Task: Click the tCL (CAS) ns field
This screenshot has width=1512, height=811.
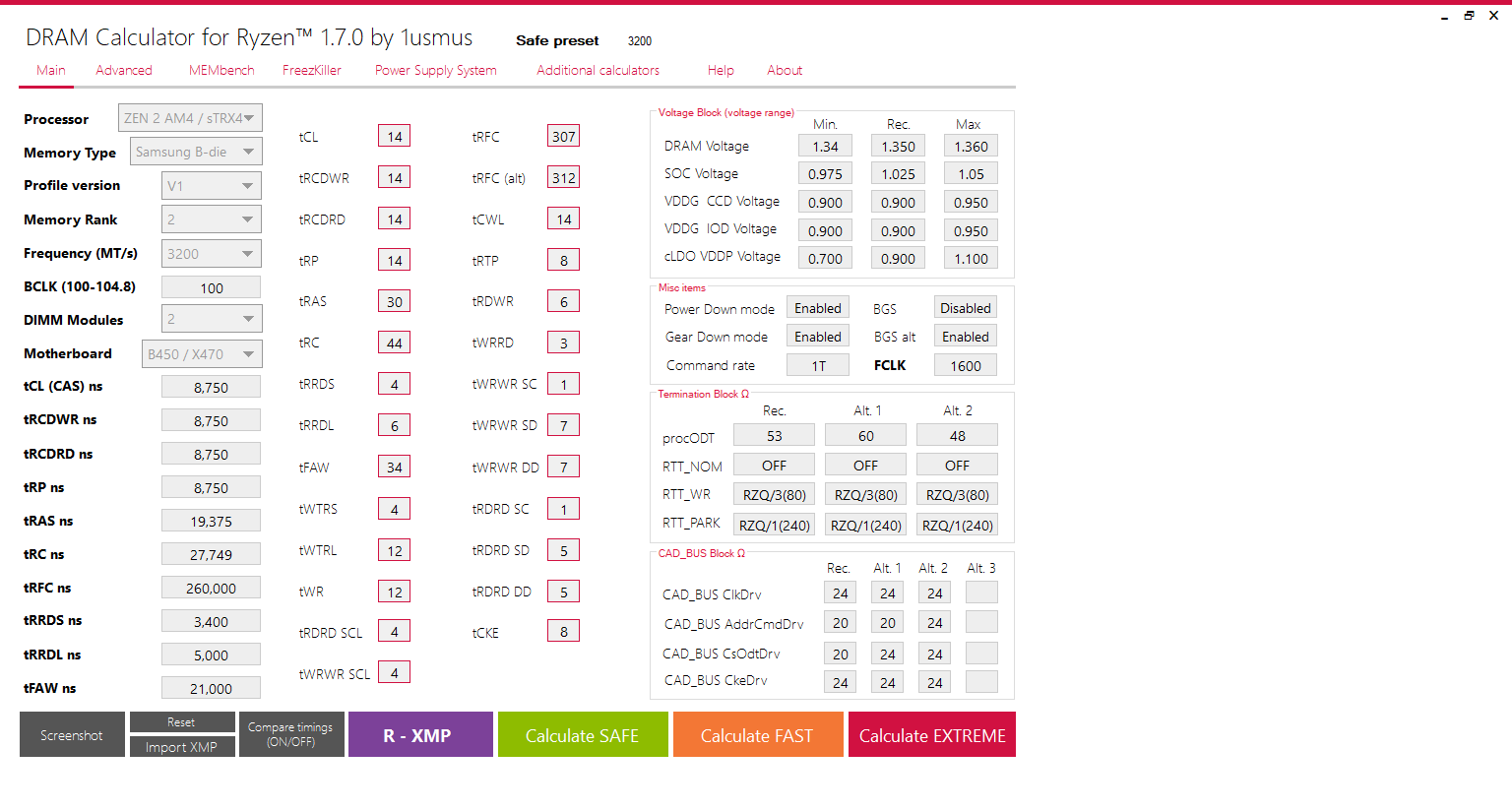Action: pos(211,387)
